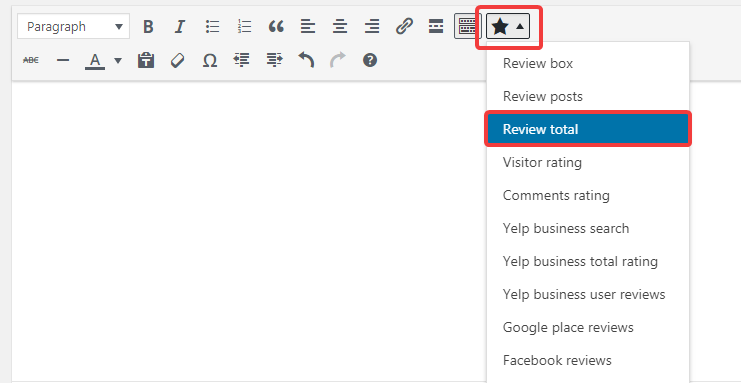This screenshot has width=741, height=383.
Task: Select Google place reviews option
Action: [x=588, y=327]
